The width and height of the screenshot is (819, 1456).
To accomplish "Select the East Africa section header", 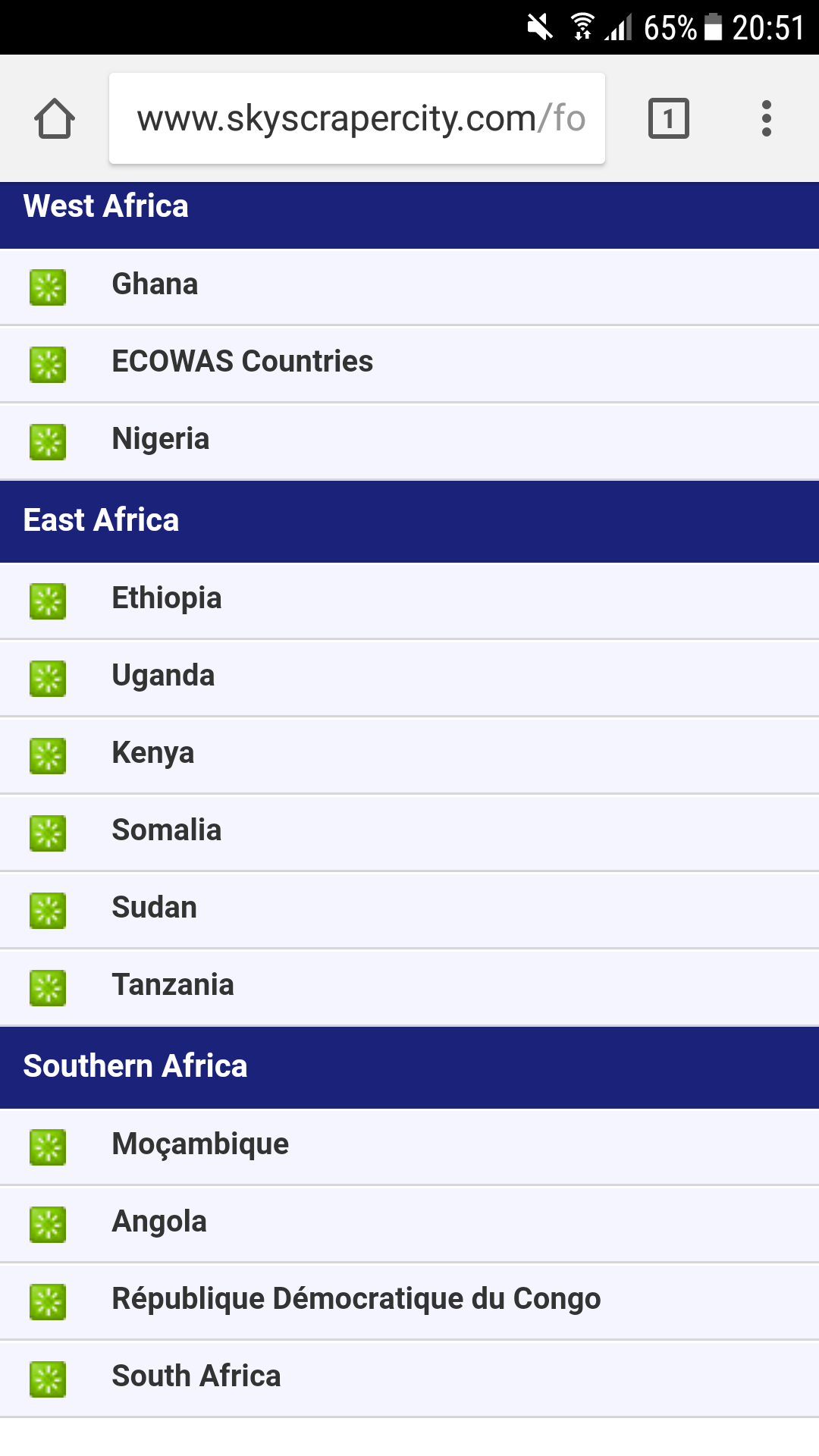I will pyautogui.click(x=102, y=520).
